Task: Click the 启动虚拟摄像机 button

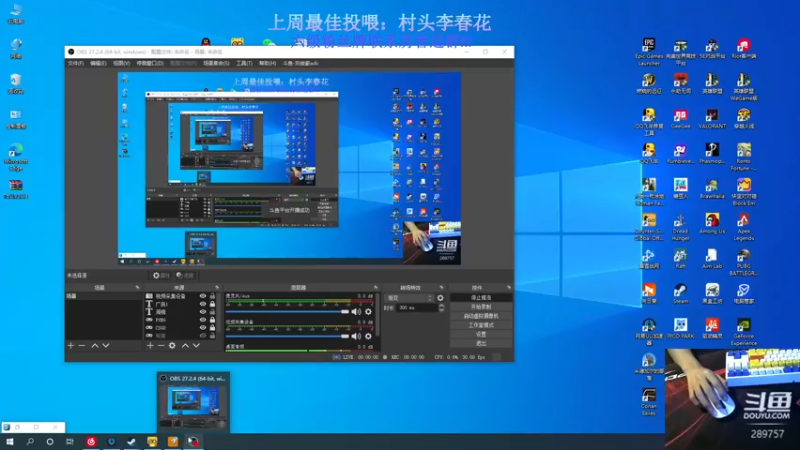Action: [x=481, y=316]
